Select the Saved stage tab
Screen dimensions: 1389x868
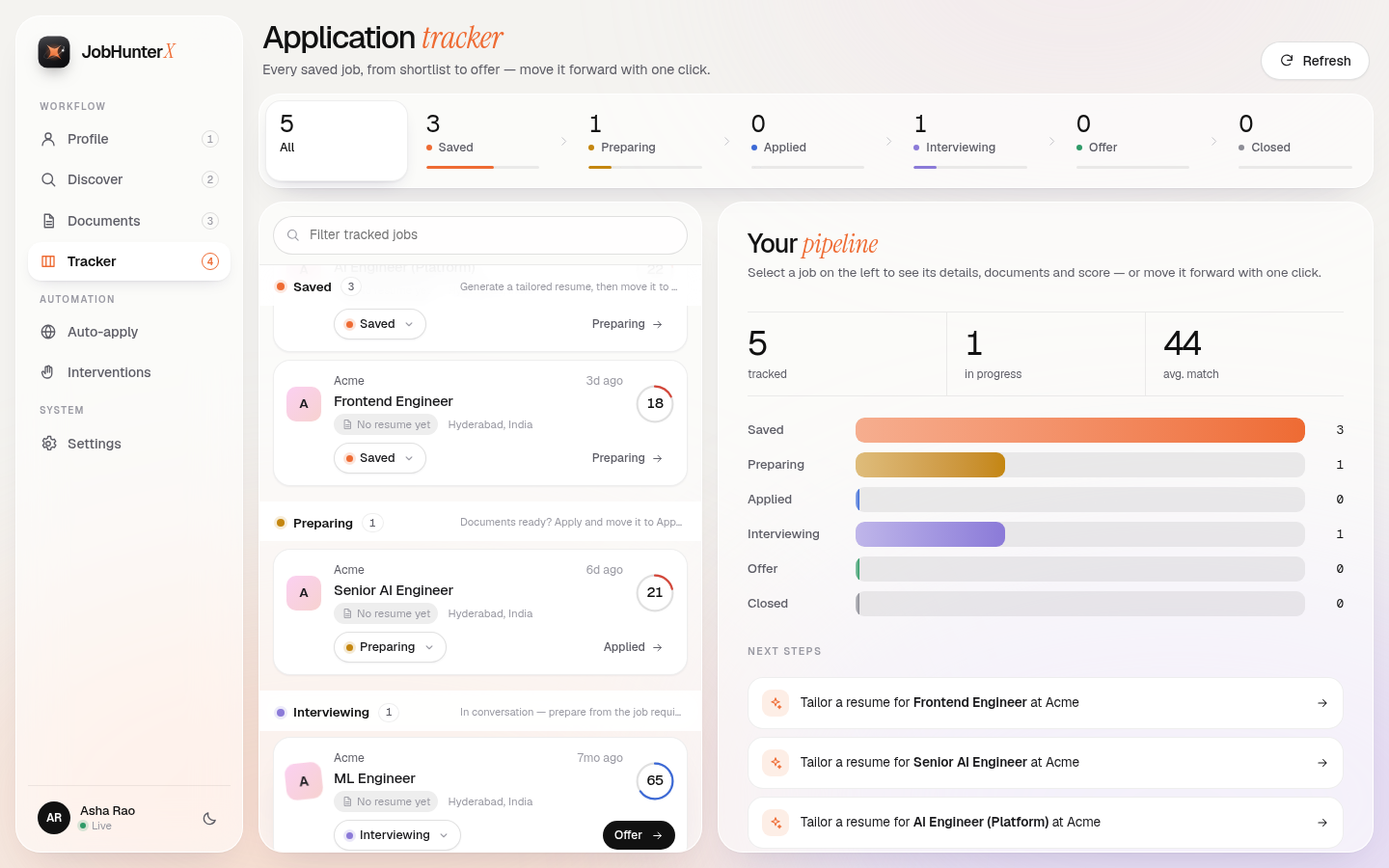pos(482,141)
